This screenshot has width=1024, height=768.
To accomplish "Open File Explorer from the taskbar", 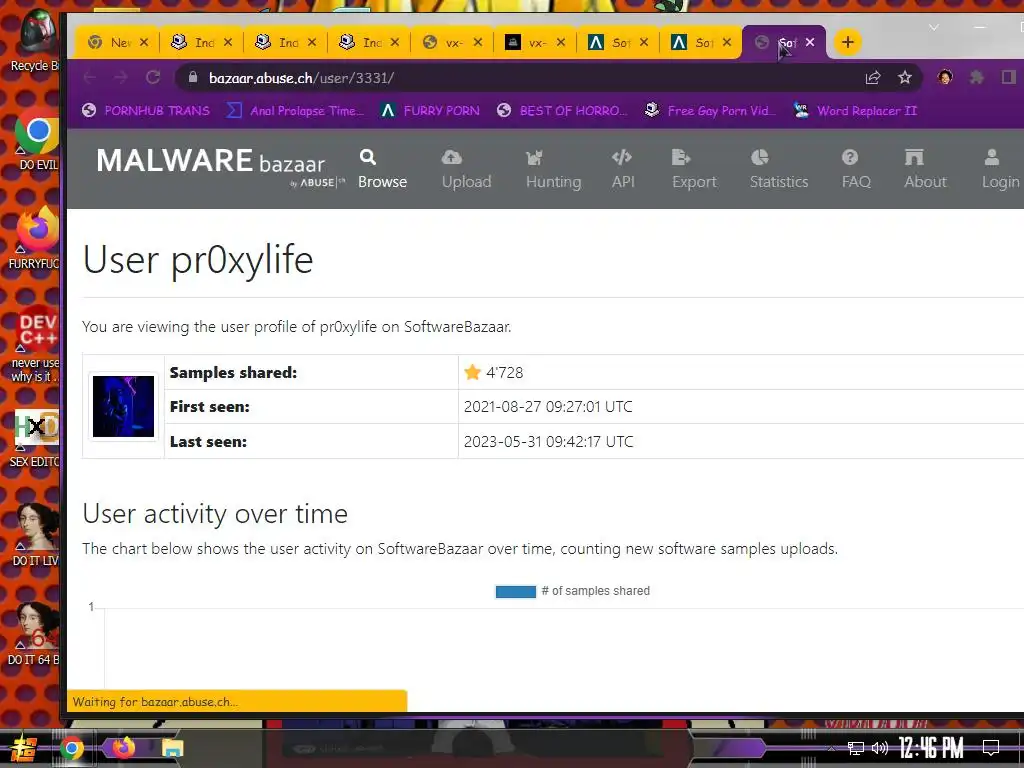I will (172, 748).
